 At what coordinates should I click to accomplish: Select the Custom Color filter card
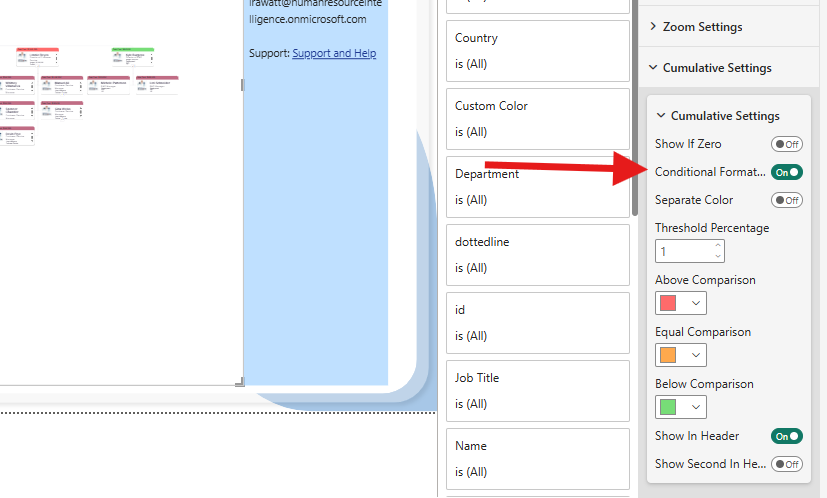click(x=537, y=119)
